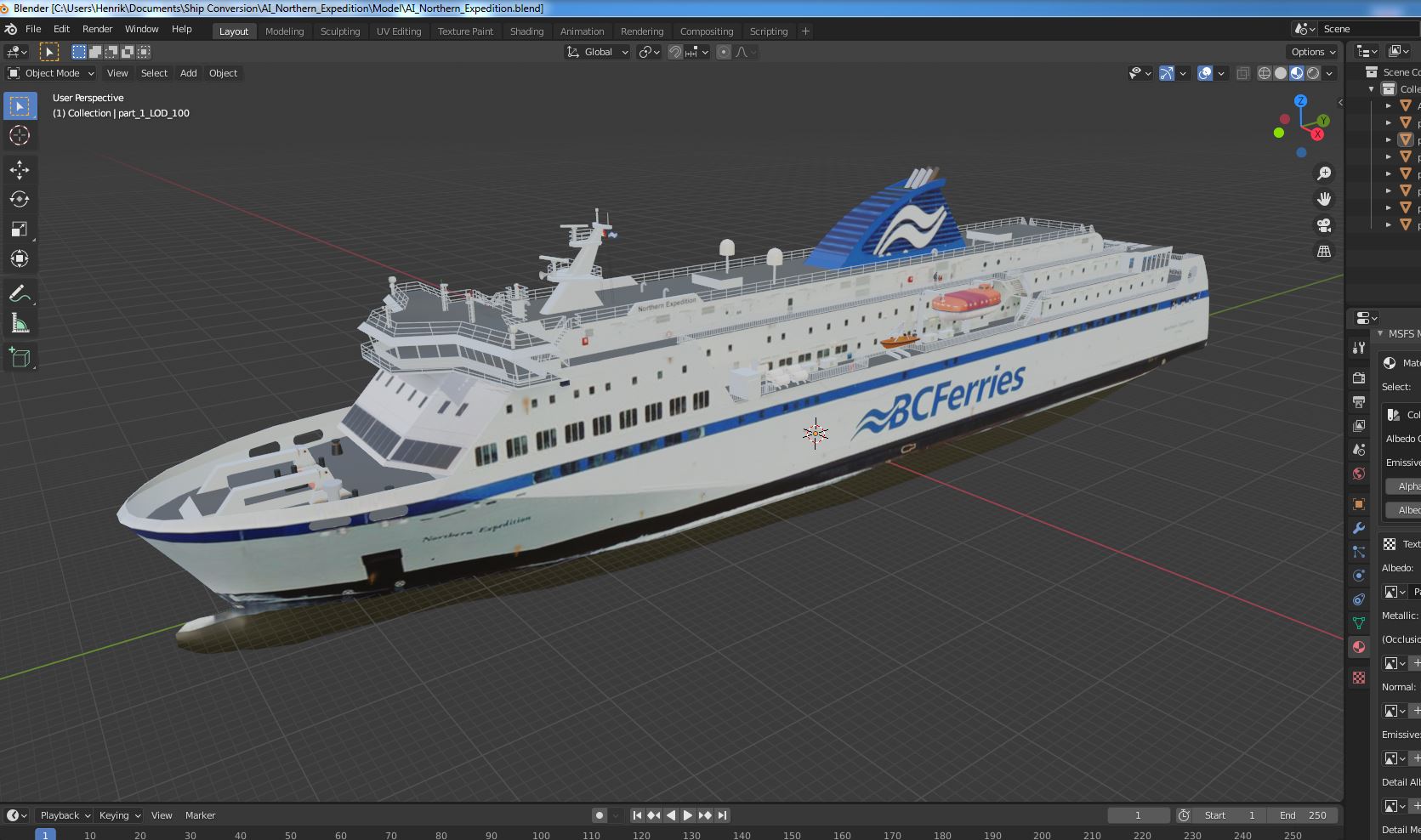Open the Add menu in viewport header
Image resolution: width=1421 pixels, height=840 pixels.
pyautogui.click(x=188, y=73)
